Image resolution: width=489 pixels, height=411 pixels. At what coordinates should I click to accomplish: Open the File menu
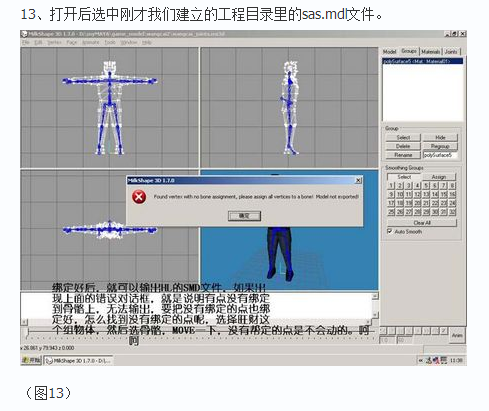pos(26,42)
